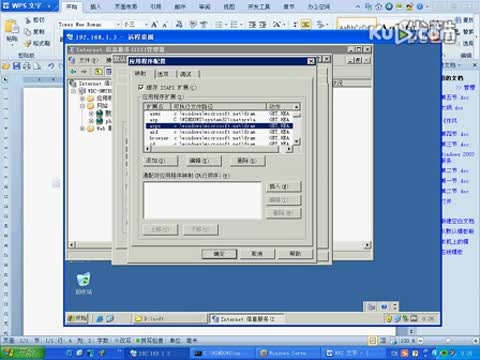Click the Cancel button in dialog

257,254
